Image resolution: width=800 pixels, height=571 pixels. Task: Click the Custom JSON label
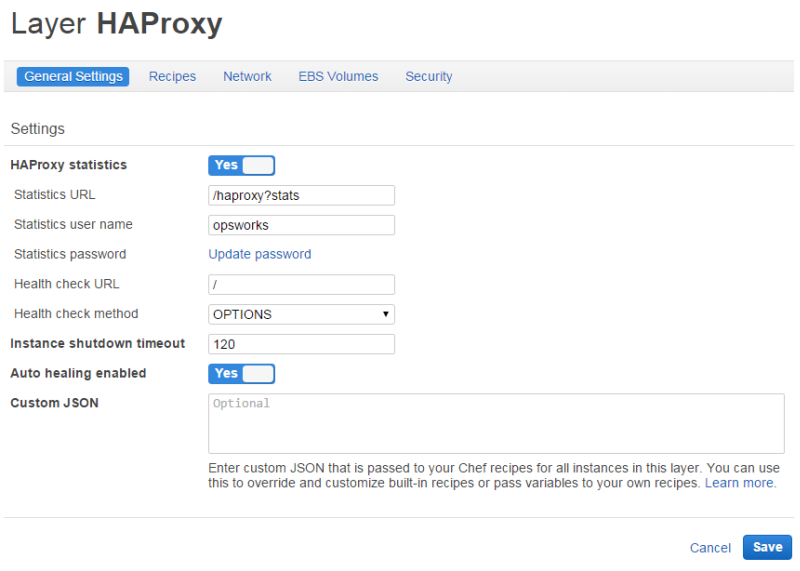coord(55,403)
